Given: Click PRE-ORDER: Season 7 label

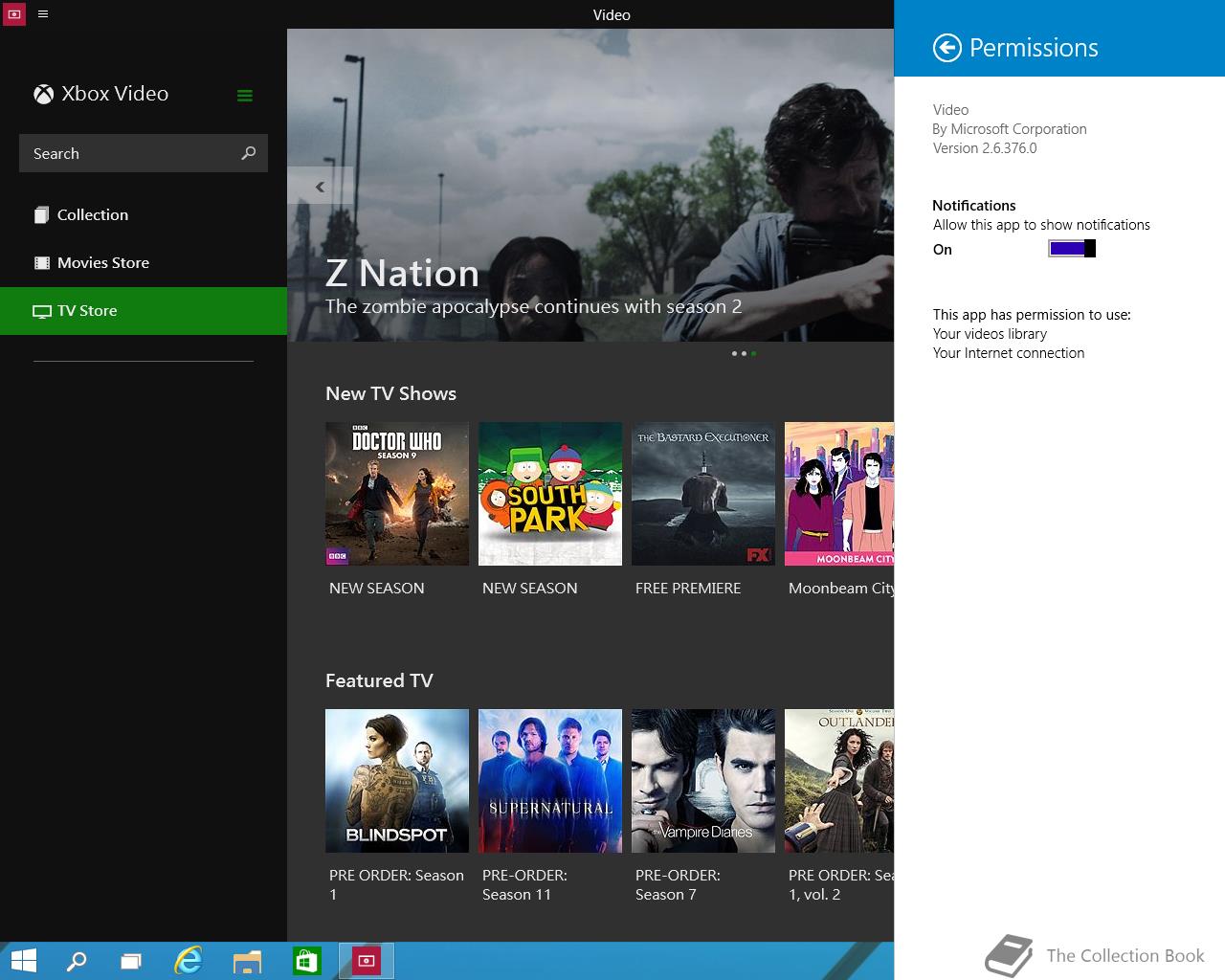Looking at the screenshot, I should tap(678, 884).
